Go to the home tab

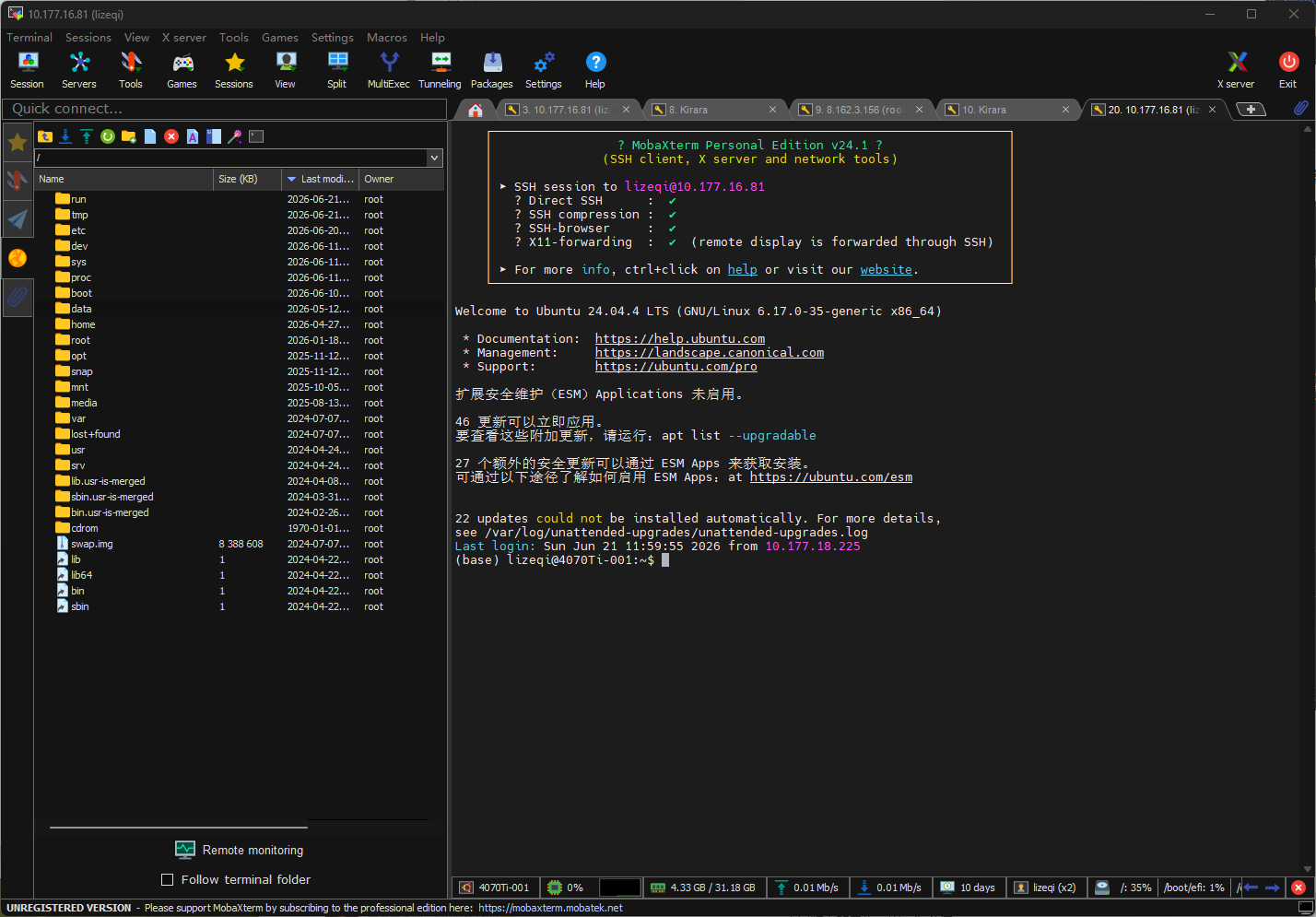(x=476, y=110)
